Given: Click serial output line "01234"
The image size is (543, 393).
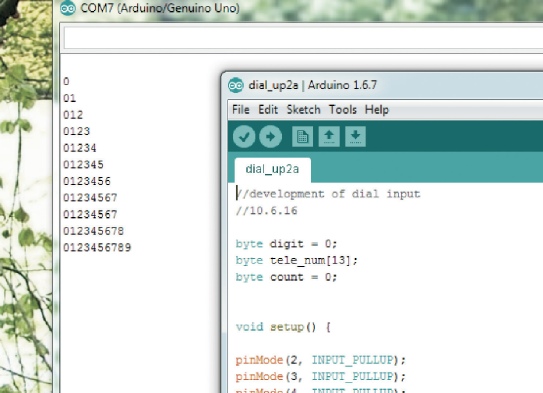Looking at the screenshot, I should click(80, 148).
